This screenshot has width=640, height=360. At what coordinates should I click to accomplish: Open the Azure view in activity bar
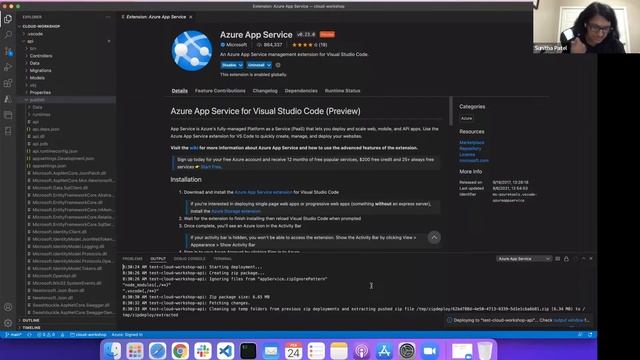point(8,99)
